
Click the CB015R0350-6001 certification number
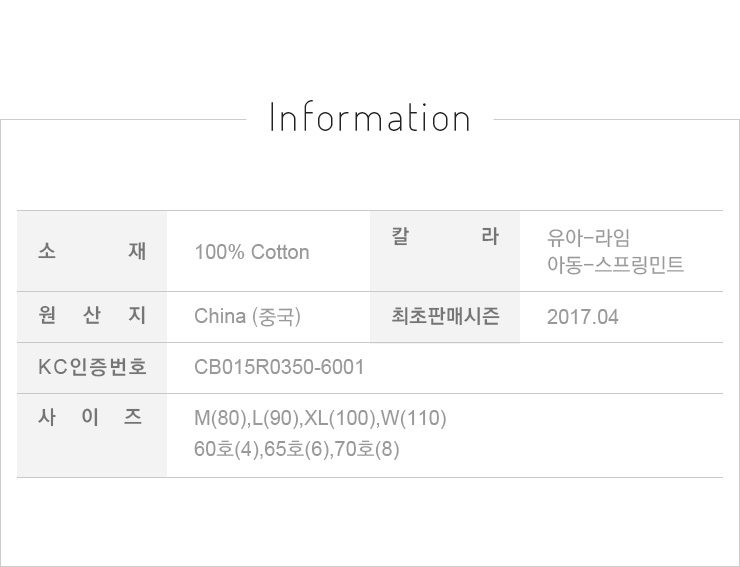(279, 368)
